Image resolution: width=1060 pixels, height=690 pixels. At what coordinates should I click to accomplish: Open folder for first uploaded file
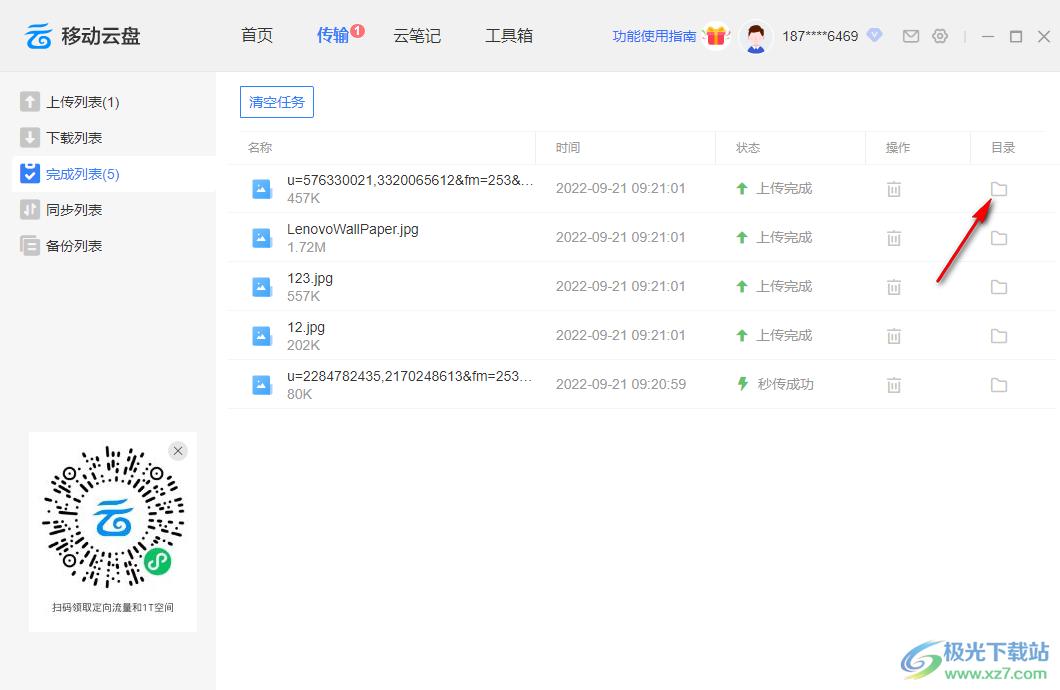[x=998, y=189]
